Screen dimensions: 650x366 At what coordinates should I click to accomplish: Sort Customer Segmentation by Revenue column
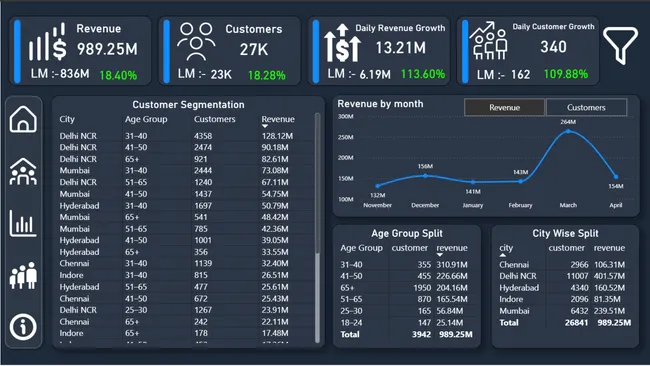click(278, 119)
